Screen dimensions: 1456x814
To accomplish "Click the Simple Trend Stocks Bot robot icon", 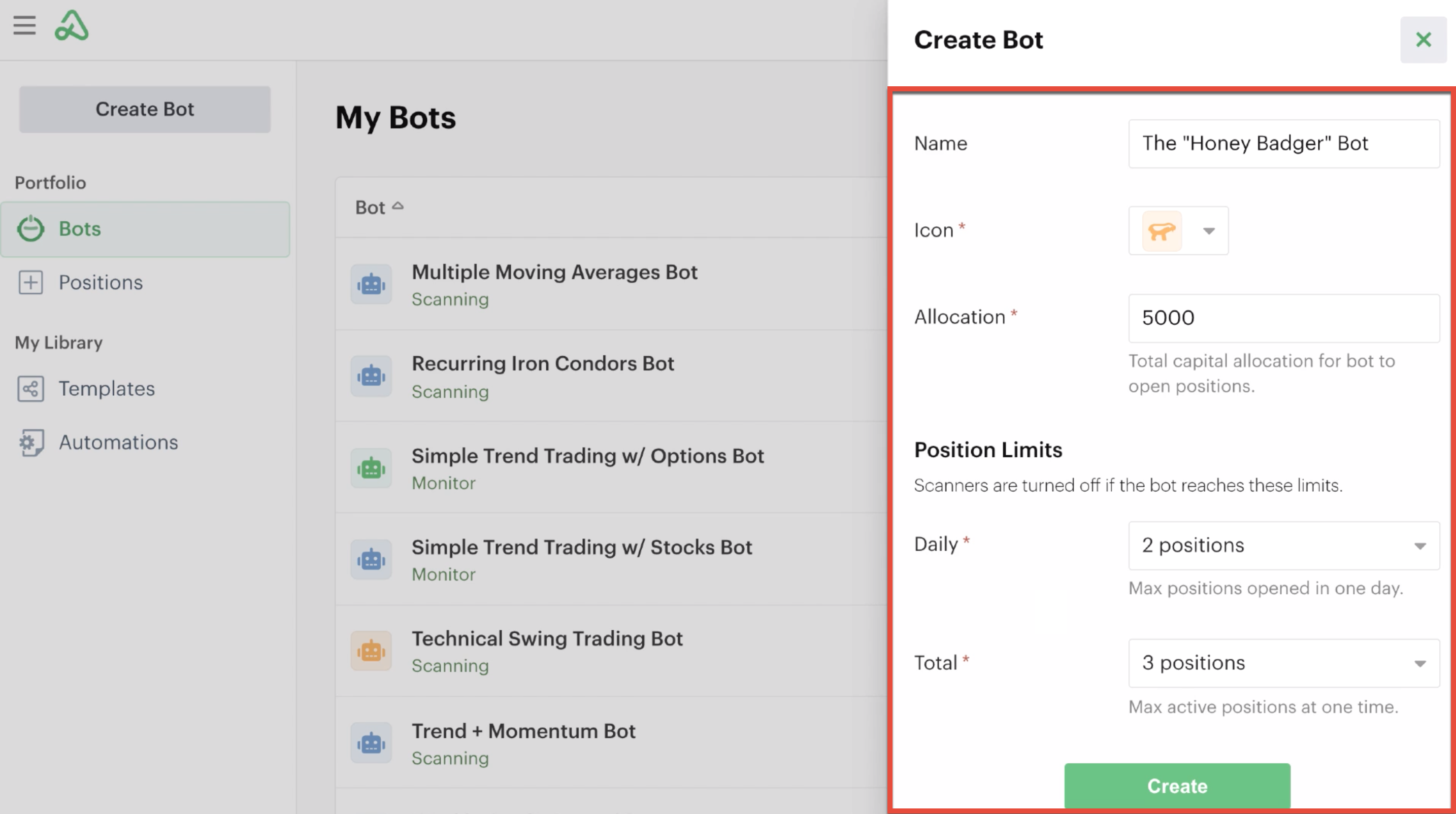I will pyautogui.click(x=371, y=560).
